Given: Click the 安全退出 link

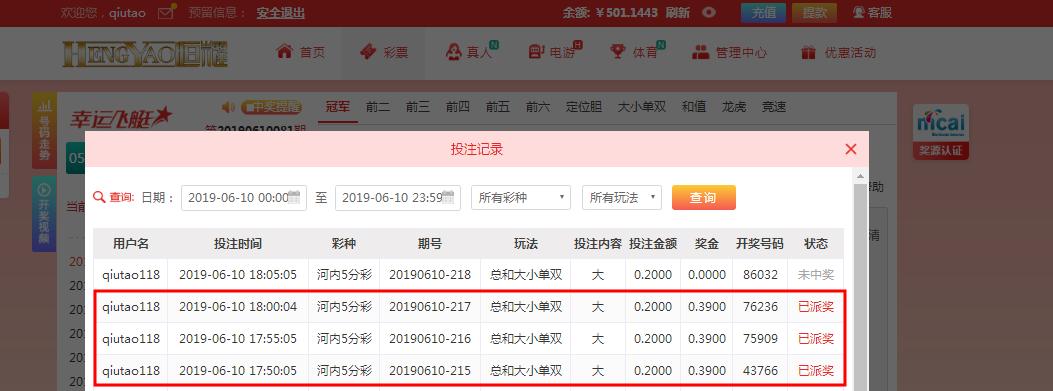Looking at the screenshot, I should click(x=281, y=13).
